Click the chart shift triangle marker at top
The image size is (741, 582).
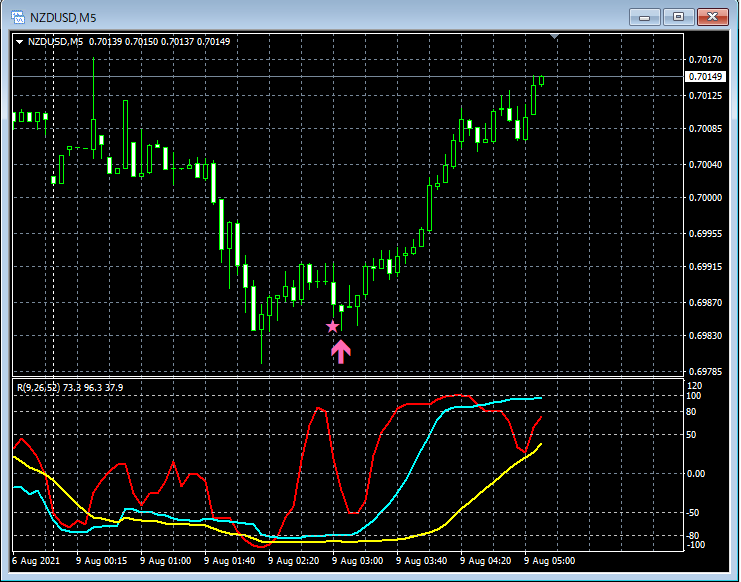coord(555,36)
